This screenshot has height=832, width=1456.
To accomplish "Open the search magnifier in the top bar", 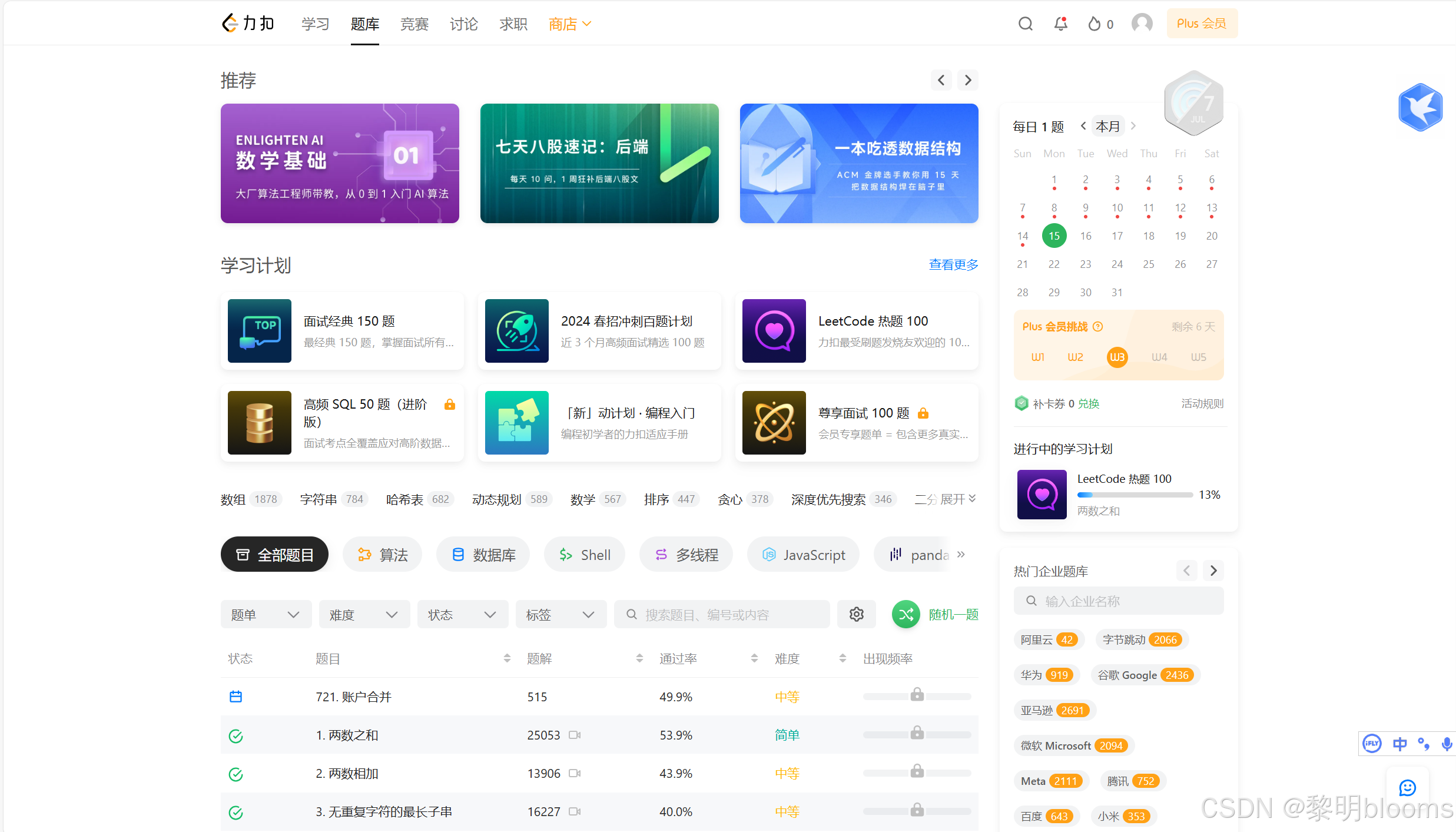I will point(1026,24).
